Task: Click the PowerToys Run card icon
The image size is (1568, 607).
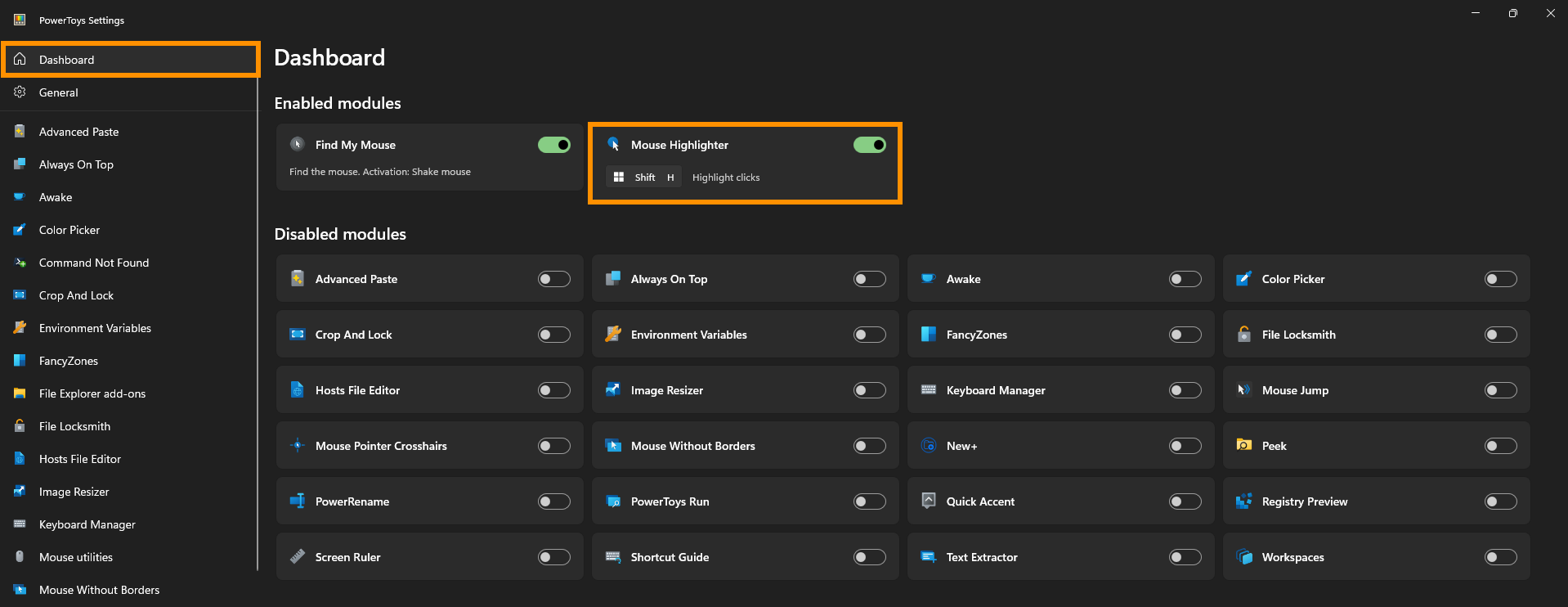Action: pos(613,501)
